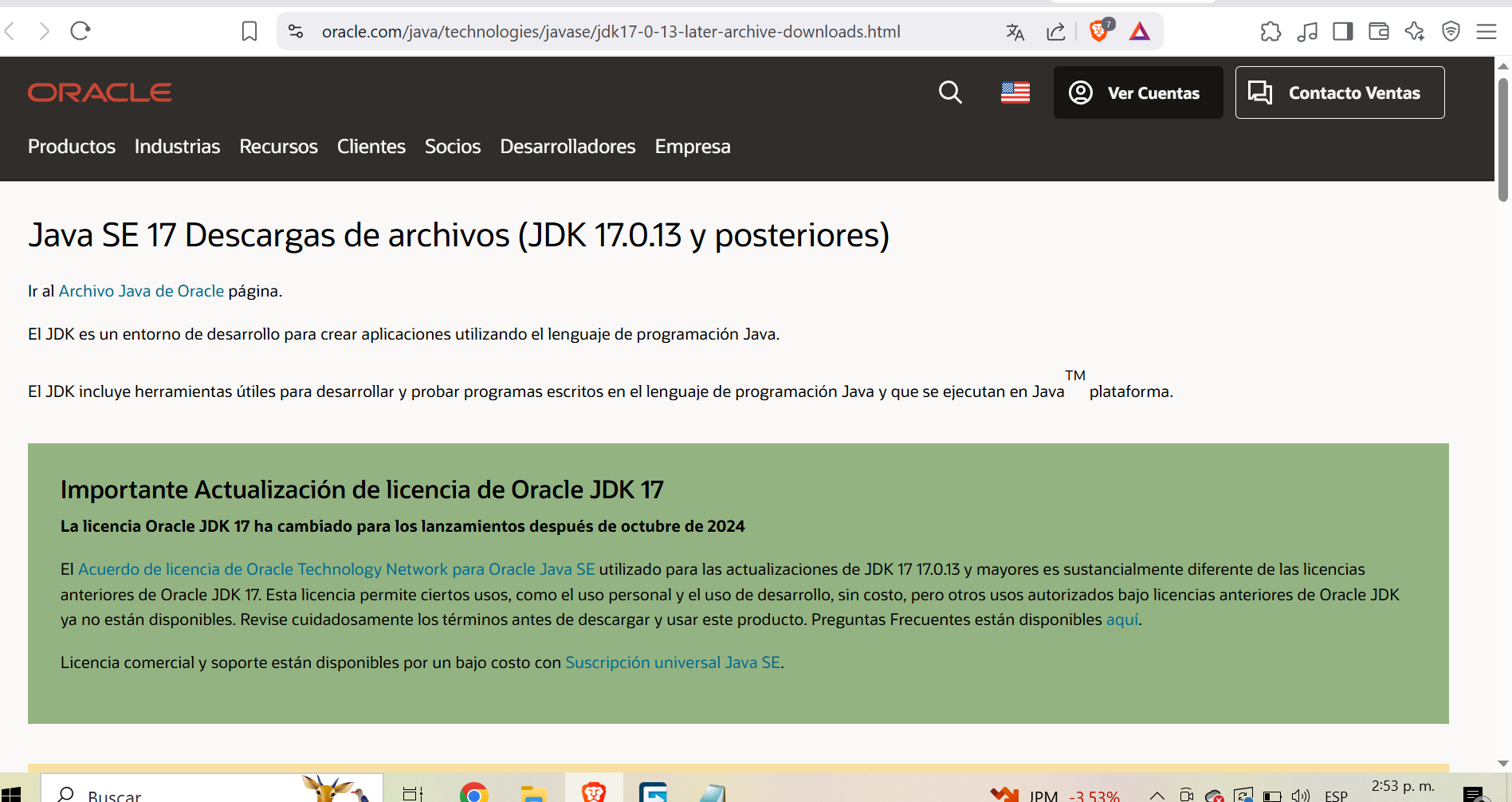Click the 2:53 p. m. clock
1512x802 pixels.
(1403, 786)
